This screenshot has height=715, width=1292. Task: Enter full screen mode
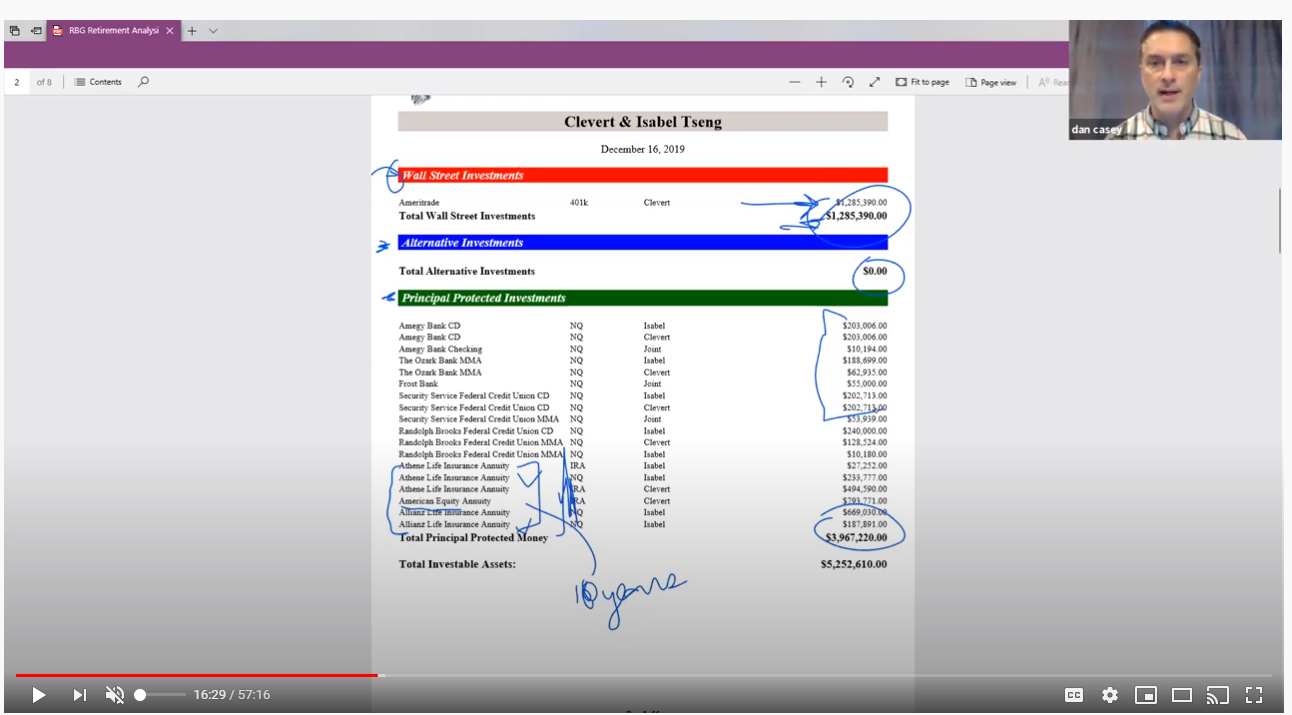pyautogui.click(x=1254, y=694)
